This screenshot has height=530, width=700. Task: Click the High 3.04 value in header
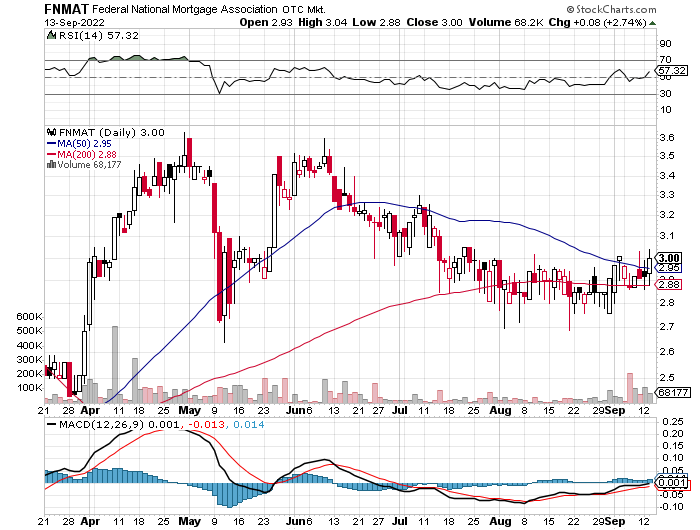(x=323, y=22)
